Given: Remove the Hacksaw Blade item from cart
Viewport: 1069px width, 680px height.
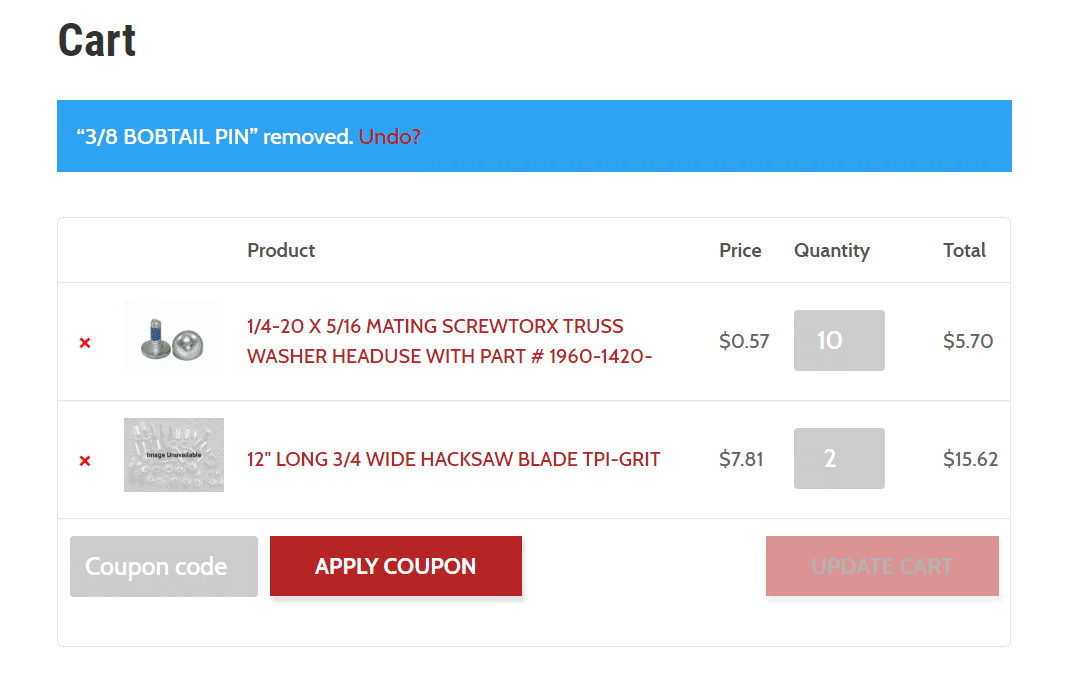Looking at the screenshot, I should pyautogui.click(x=85, y=460).
